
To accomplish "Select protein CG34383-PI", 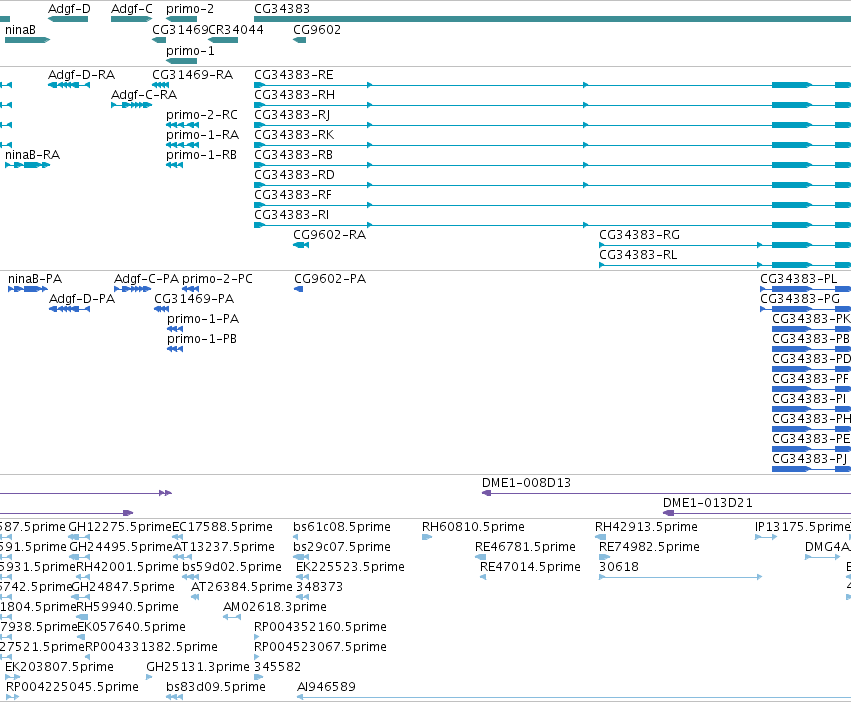I will (809, 399).
